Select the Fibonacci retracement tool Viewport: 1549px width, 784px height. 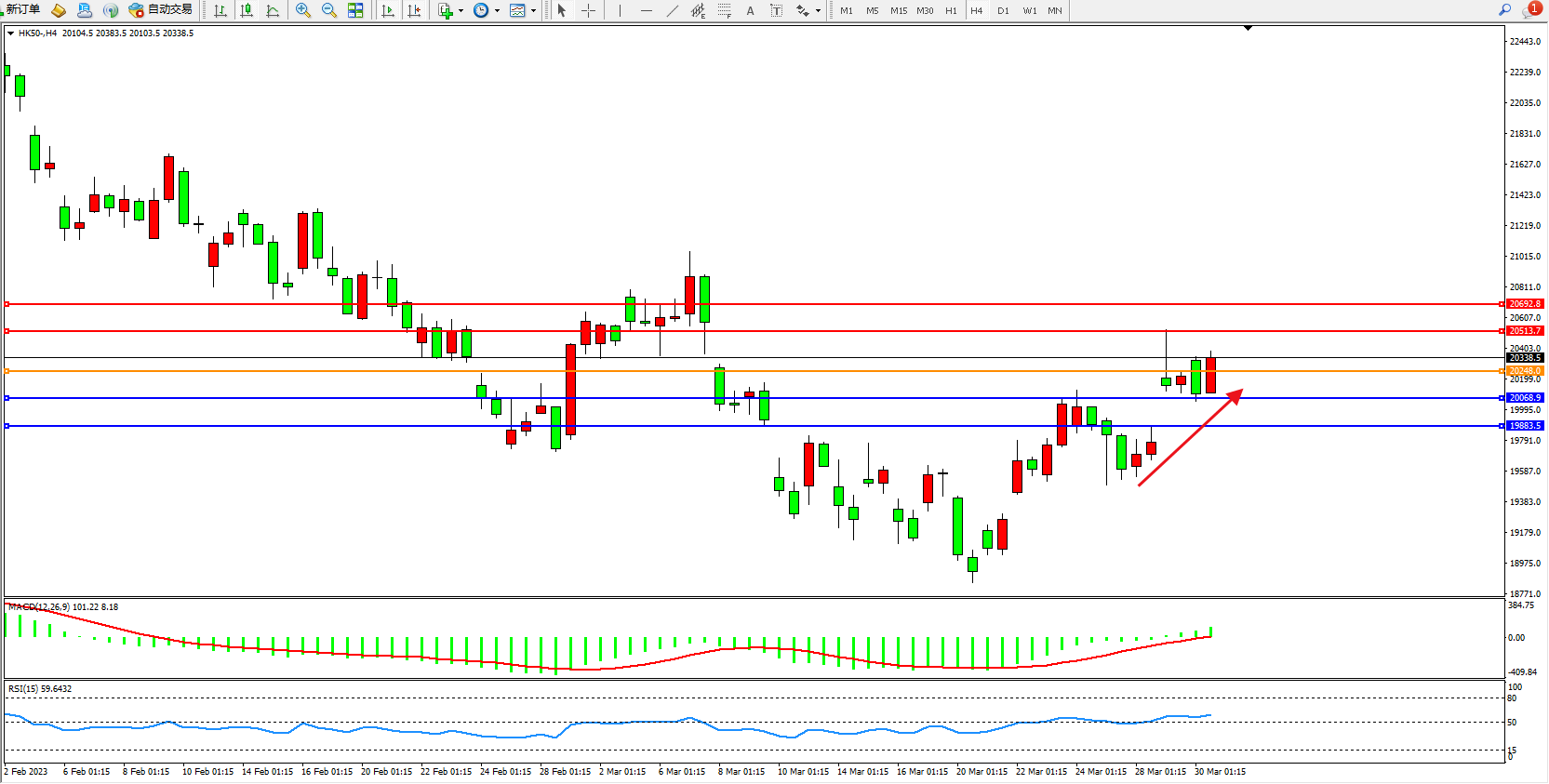724,10
